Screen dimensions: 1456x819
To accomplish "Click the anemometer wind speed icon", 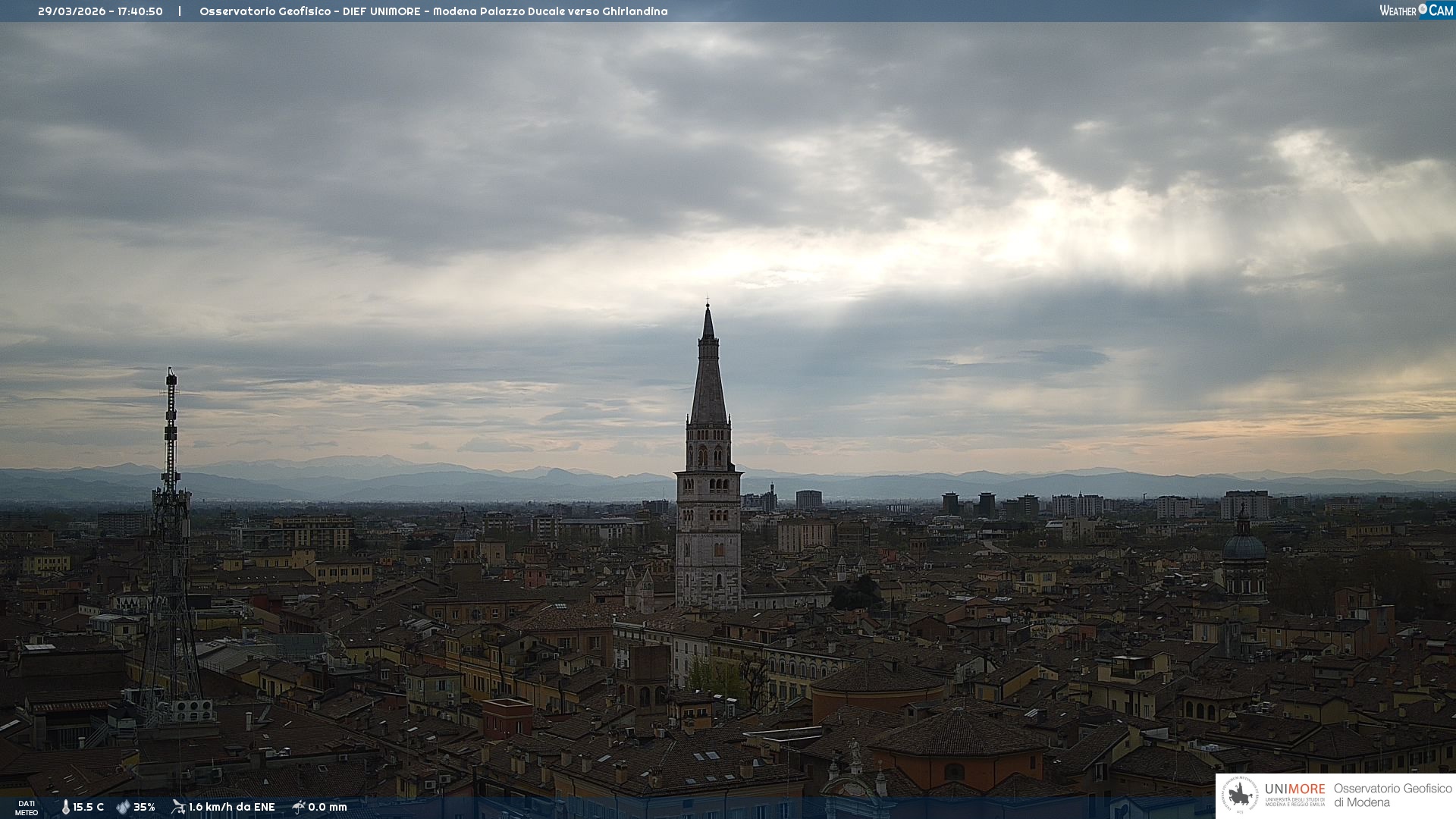I will pos(178,807).
